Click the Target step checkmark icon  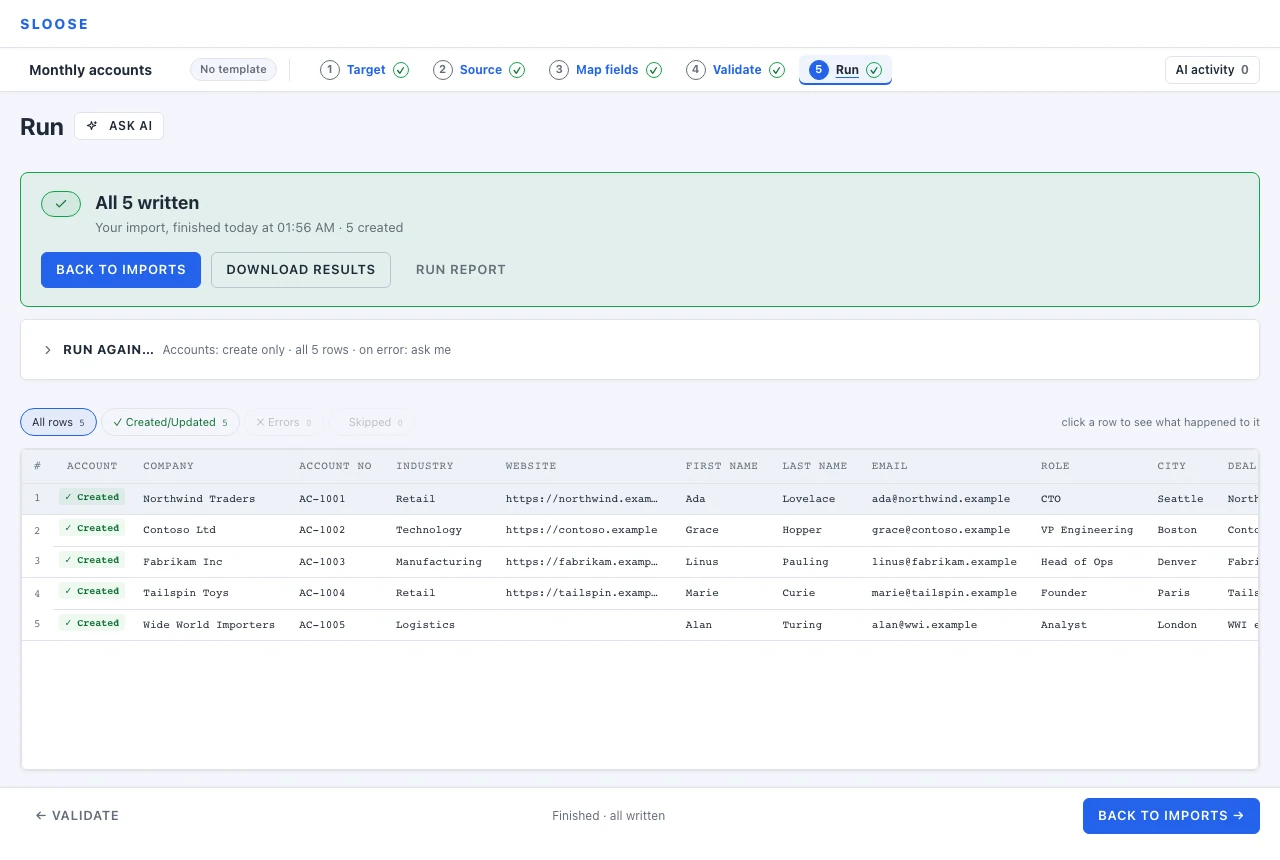(x=401, y=70)
